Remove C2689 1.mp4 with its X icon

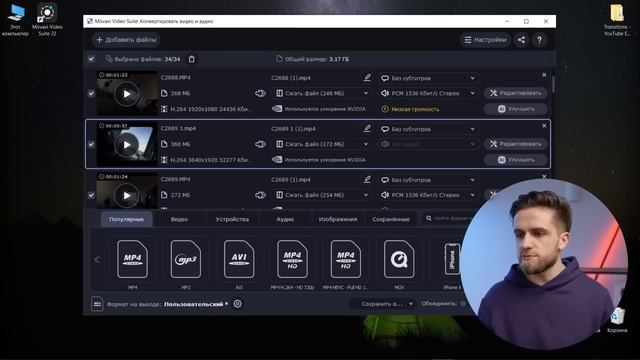point(544,126)
